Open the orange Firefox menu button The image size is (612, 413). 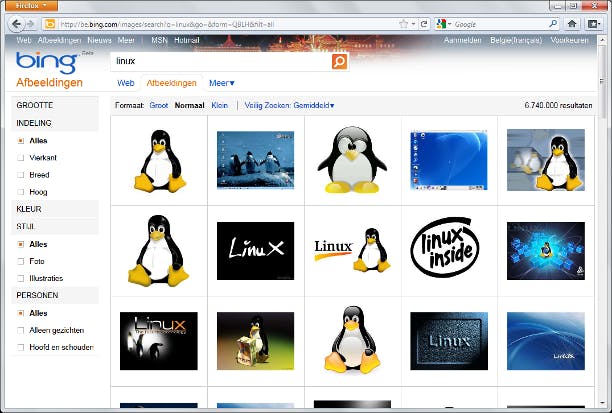(x=31, y=5)
